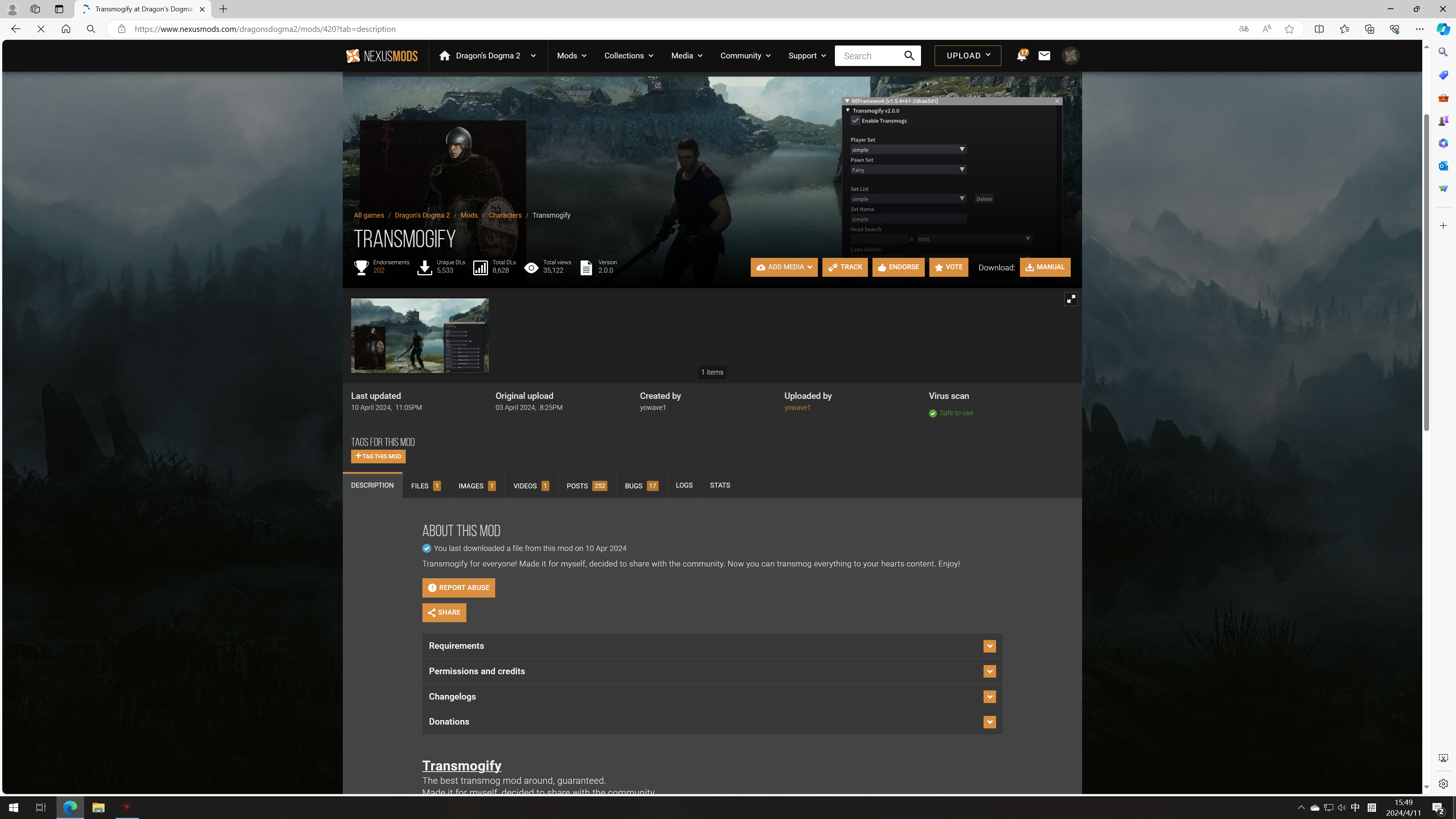Switch to the LOGS tab

(684, 485)
